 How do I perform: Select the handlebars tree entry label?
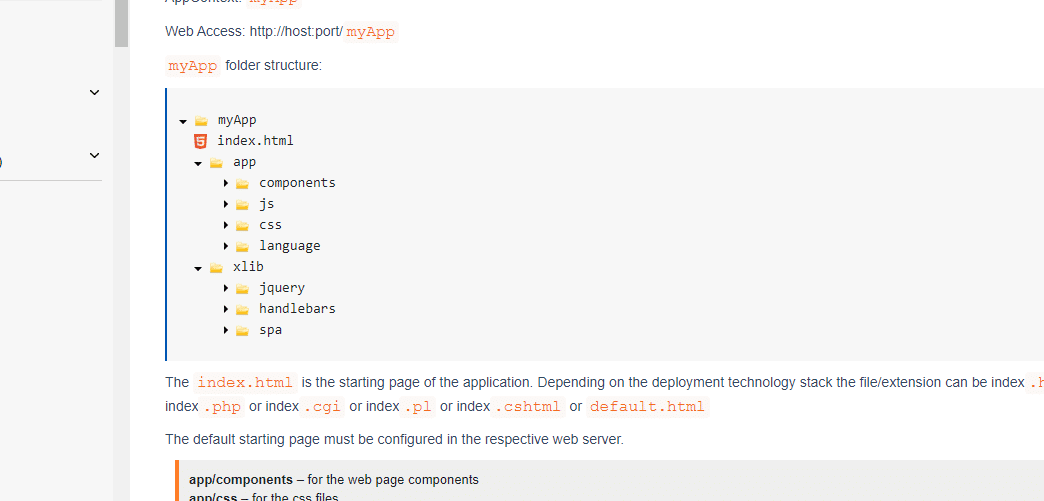point(297,309)
